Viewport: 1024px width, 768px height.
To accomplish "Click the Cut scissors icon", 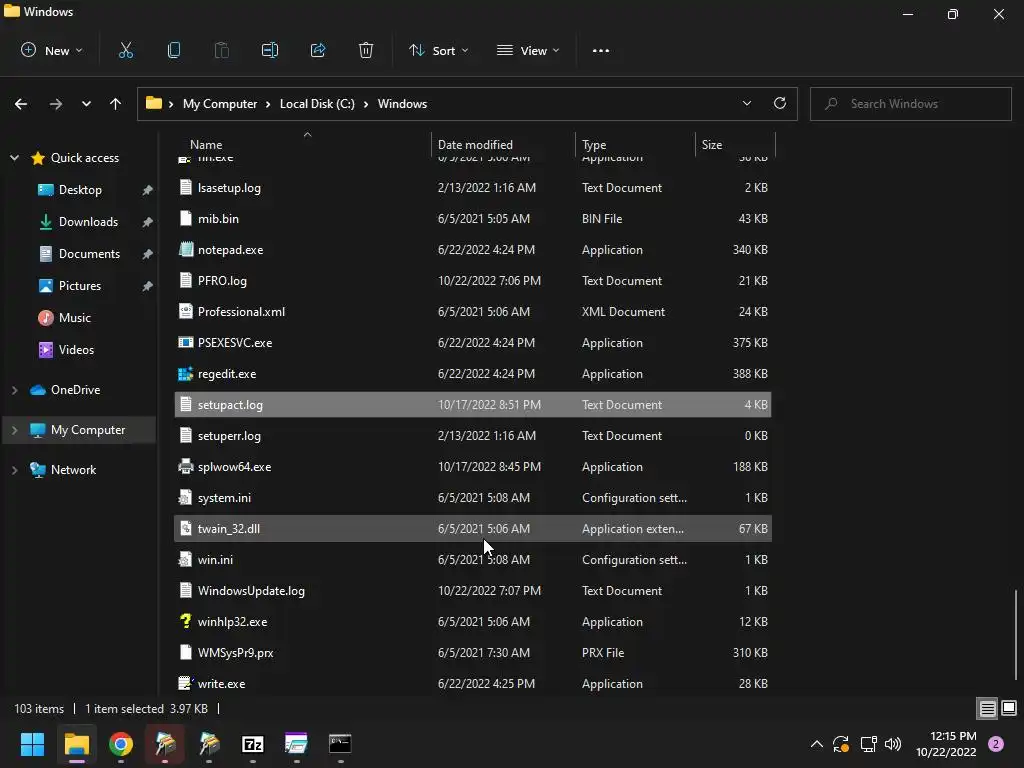I will [x=125, y=50].
